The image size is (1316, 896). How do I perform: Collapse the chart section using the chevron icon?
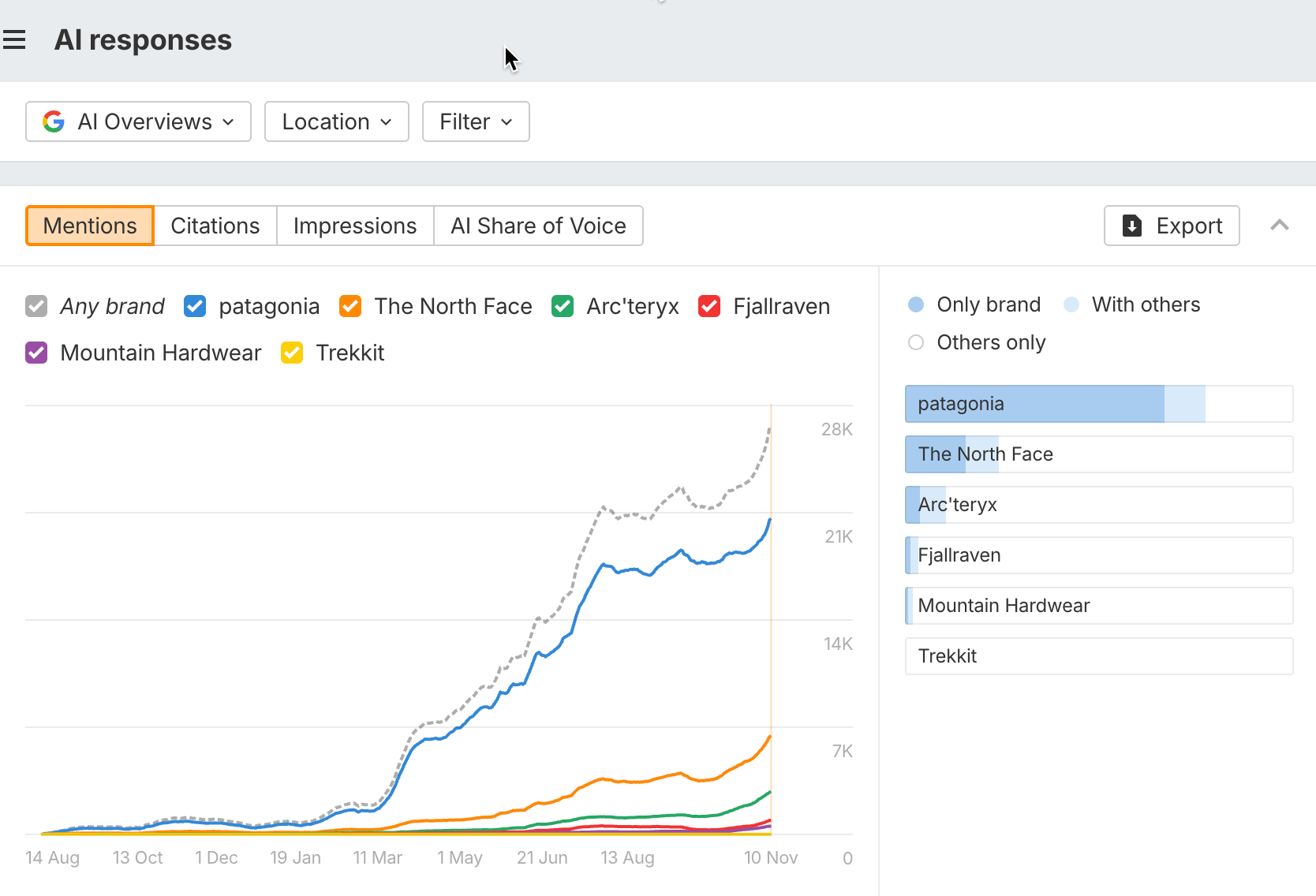pos(1280,226)
